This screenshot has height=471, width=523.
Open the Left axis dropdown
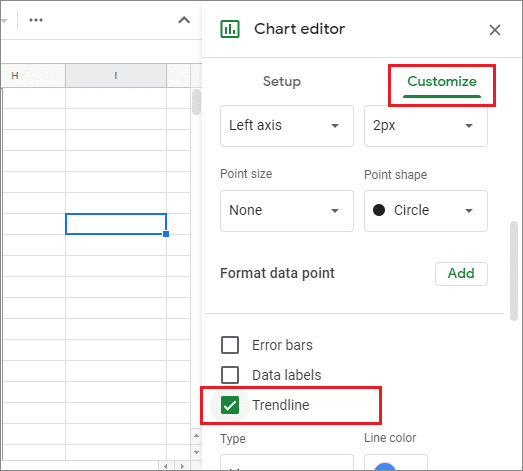pyautogui.click(x=287, y=126)
